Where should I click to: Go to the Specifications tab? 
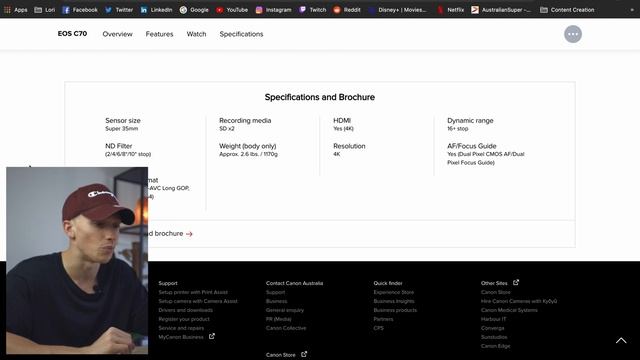(x=241, y=34)
